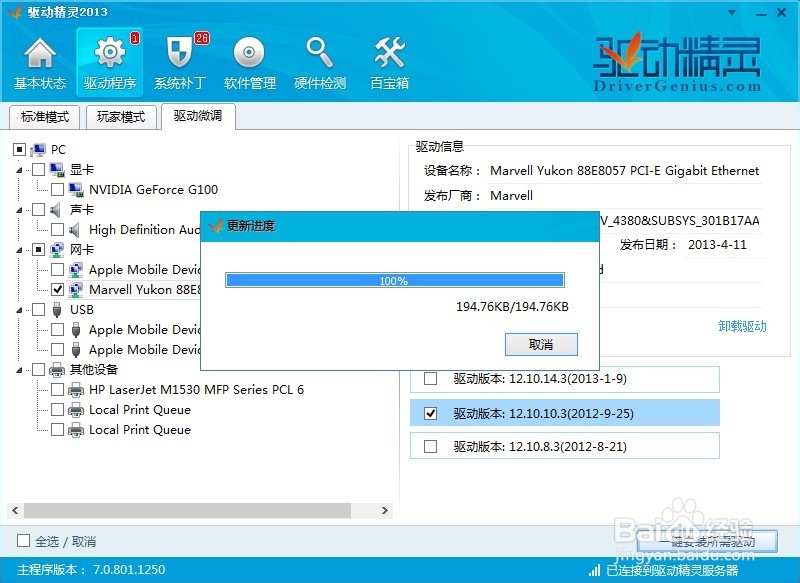The height and width of the screenshot is (583, 800).
Task: Cancel the download with 取消 button
Action: click(541, 344)
